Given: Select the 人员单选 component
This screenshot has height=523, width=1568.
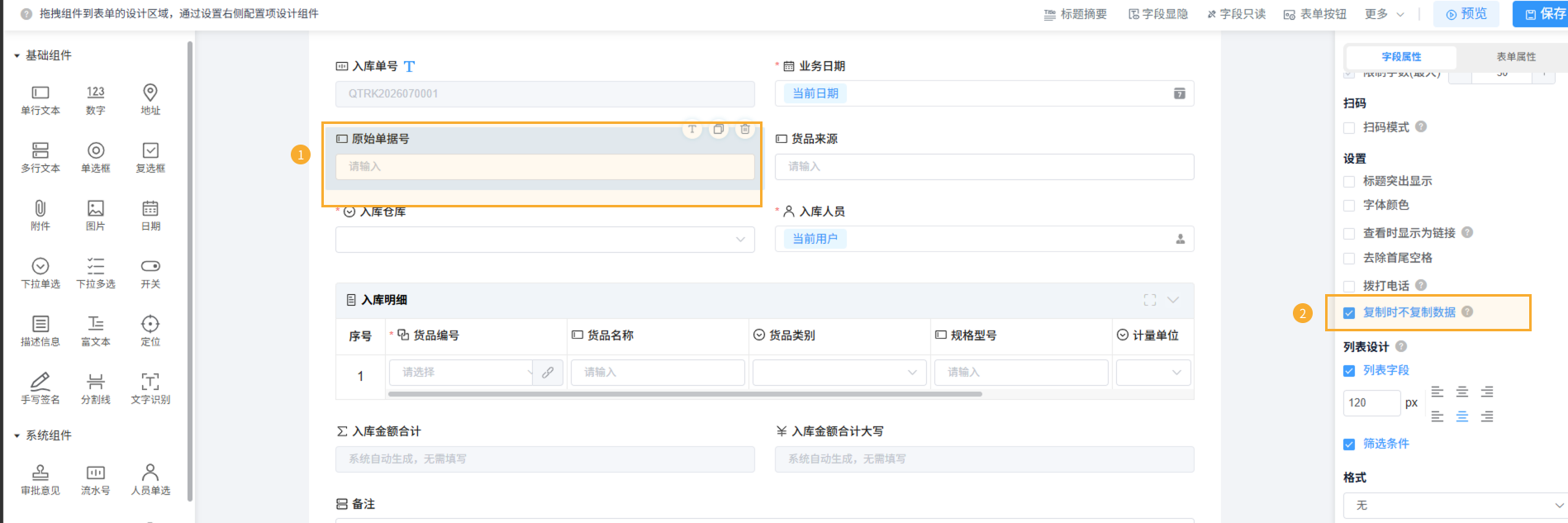Looking at the screenshot, I should [150, 479].
